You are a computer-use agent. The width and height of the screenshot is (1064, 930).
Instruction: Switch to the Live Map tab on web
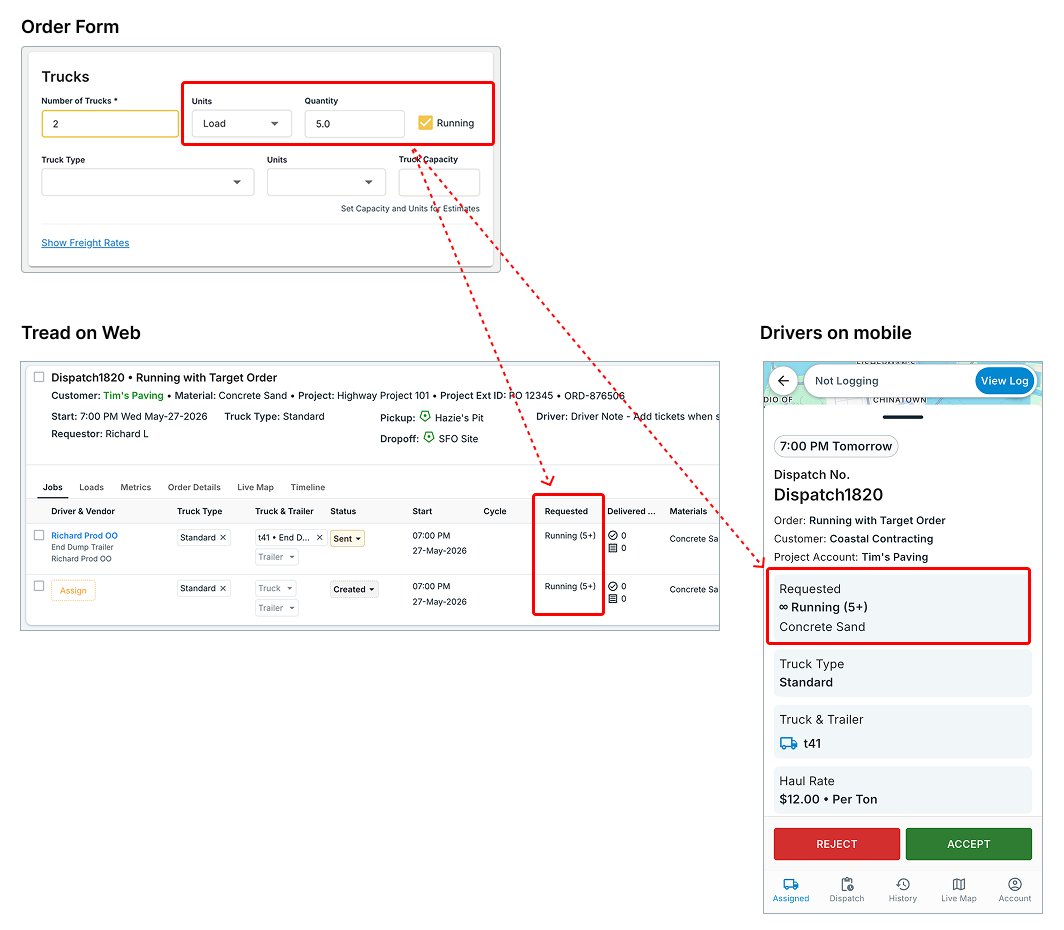tap(256, 487)
